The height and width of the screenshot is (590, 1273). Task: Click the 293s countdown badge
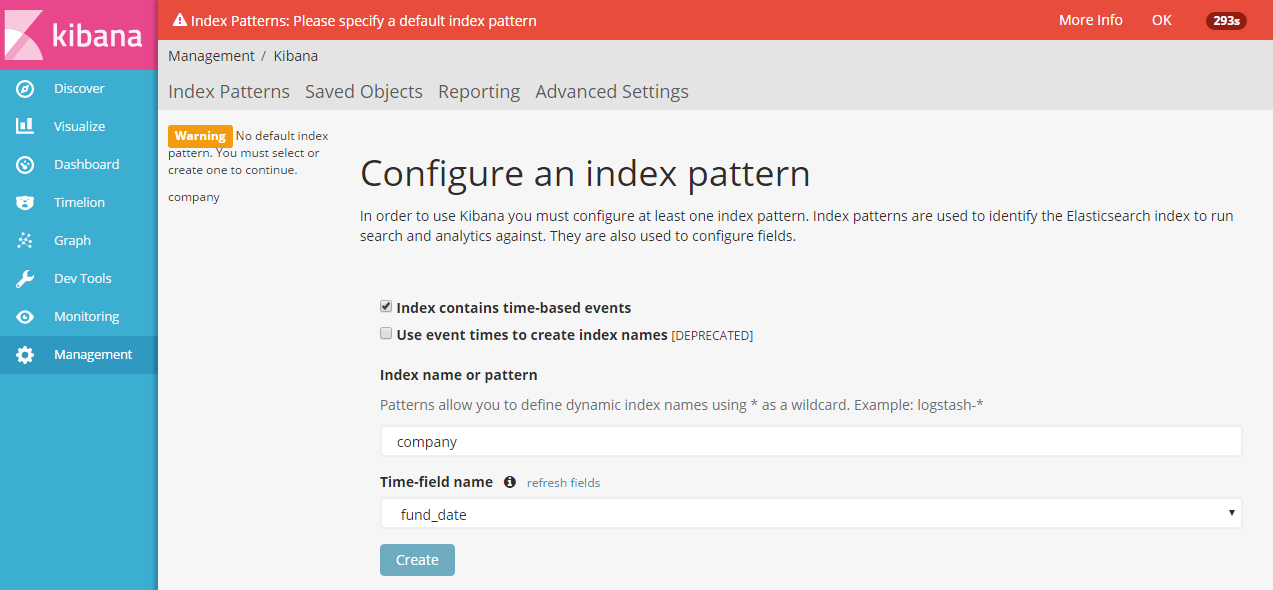1226,20
